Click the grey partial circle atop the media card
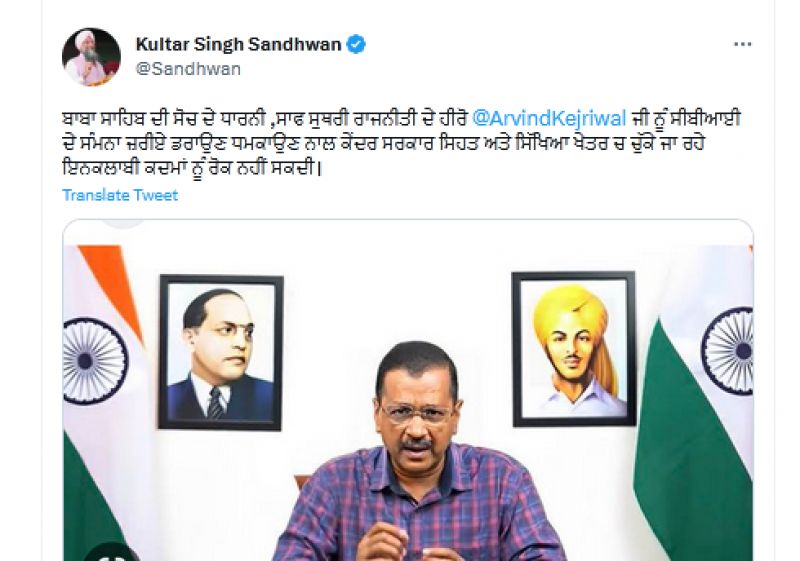800x561 pixels. 122,224
